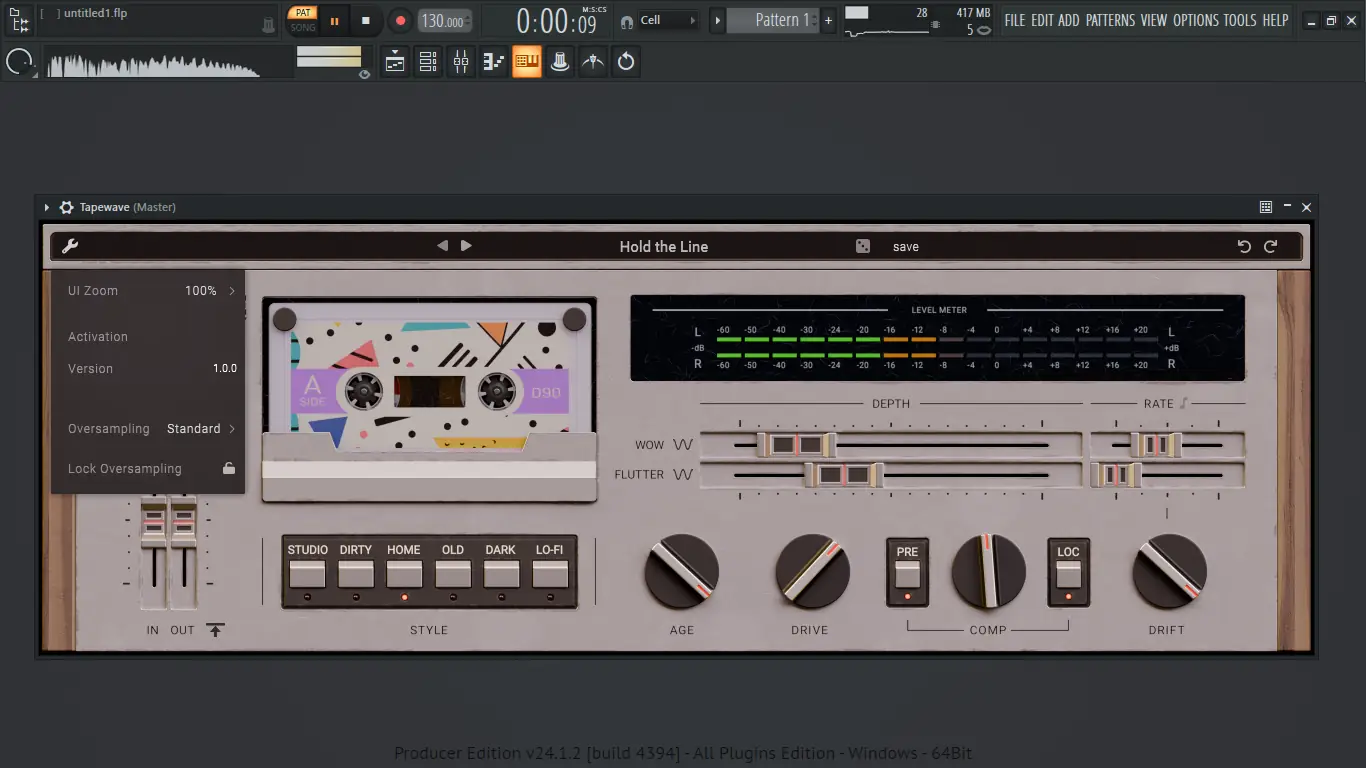Click the save preset button
This screenshot has width=1366, height=768.
tap(906, 247)
